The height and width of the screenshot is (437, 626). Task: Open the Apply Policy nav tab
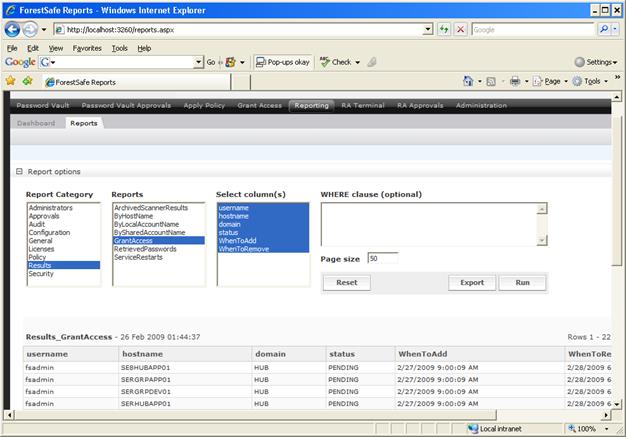tap(204, 105)
